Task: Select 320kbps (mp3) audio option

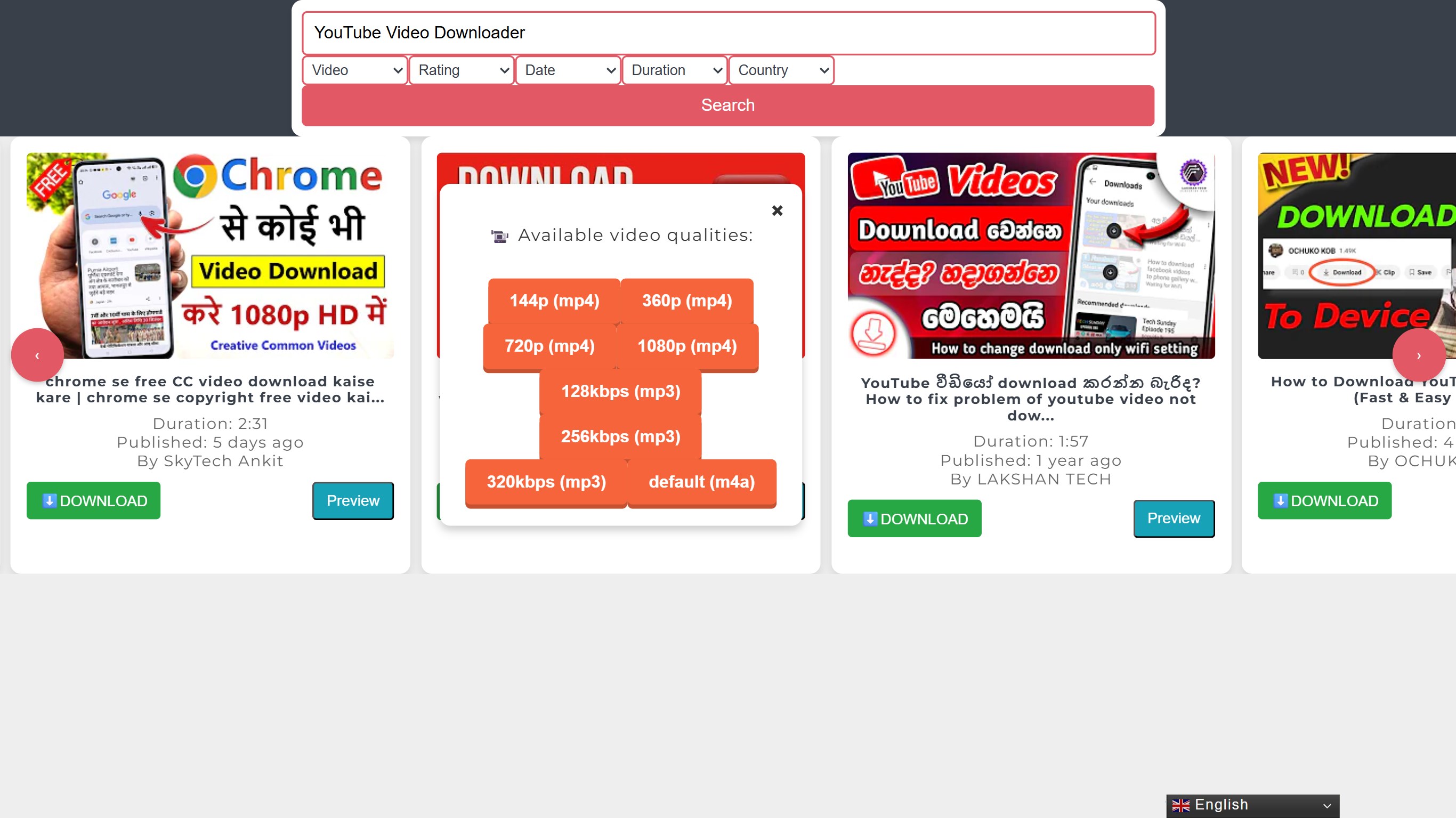Action: pos(546,482)
